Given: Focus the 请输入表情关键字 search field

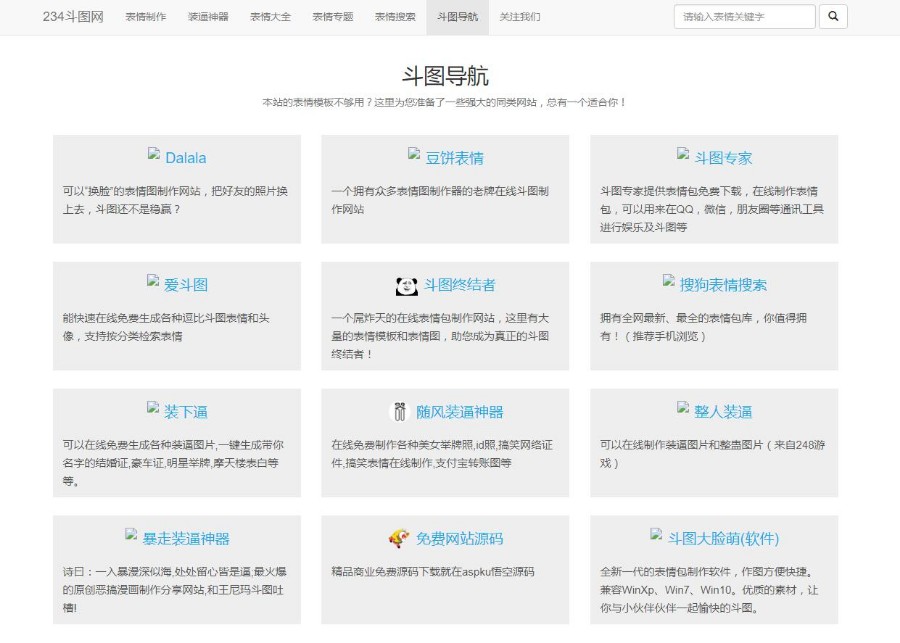Looking at the screenshot, I should pyautogui.click(x=744, y=16).
